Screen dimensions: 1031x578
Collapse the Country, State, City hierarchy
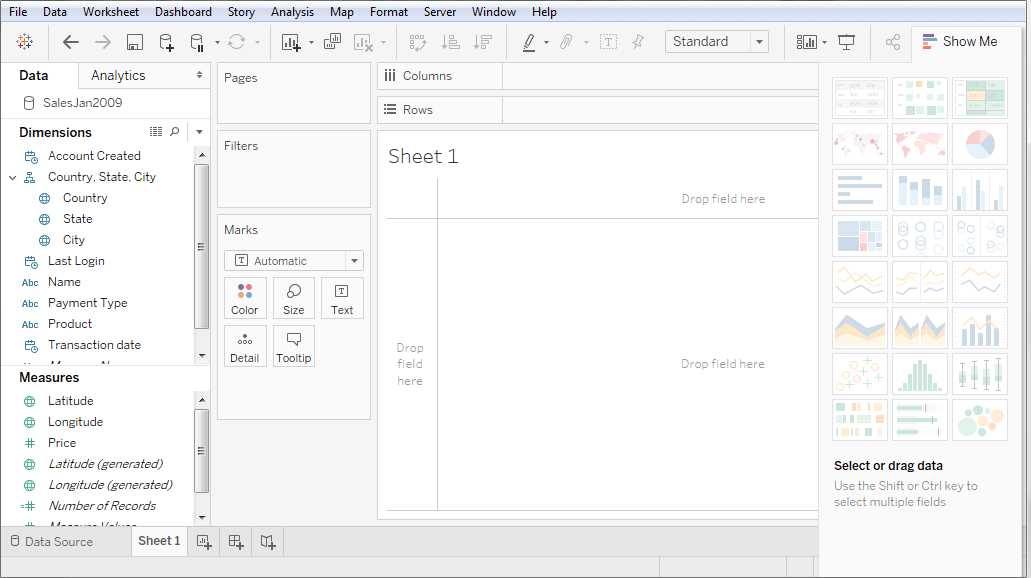(x=12, y=178)
